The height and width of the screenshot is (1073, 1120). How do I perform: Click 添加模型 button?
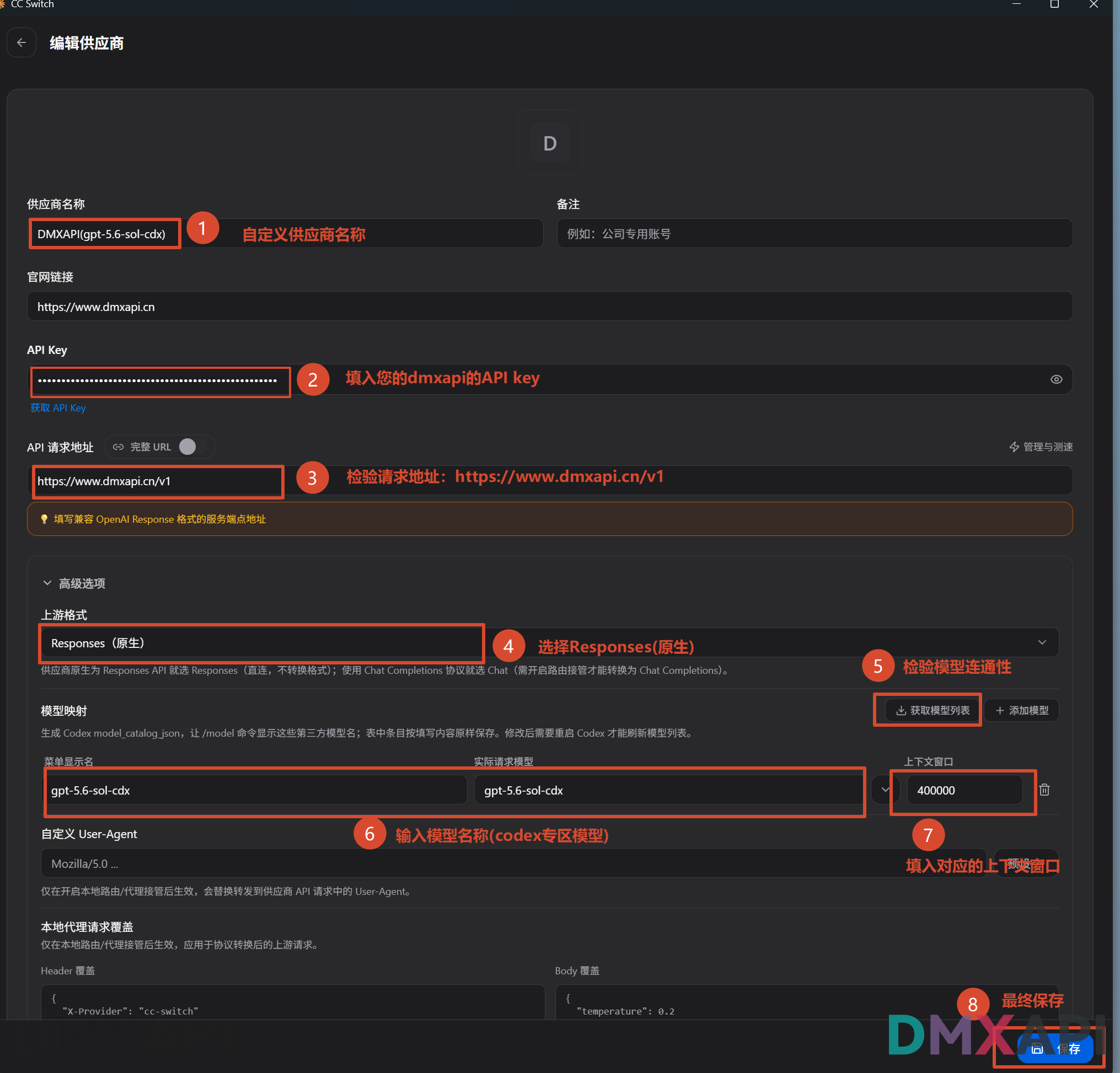tap(1022, 710)
